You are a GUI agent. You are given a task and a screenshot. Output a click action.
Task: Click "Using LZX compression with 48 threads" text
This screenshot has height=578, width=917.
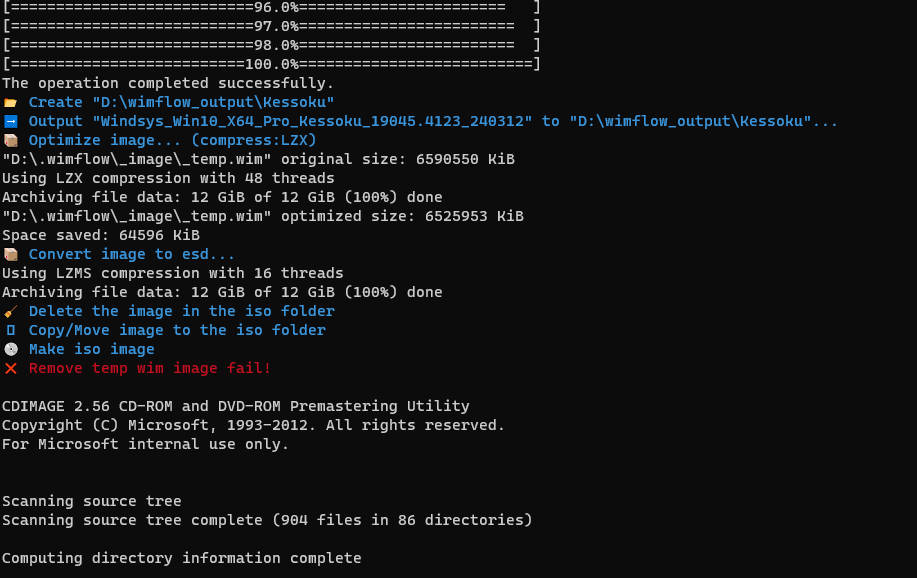pos(168,178)
